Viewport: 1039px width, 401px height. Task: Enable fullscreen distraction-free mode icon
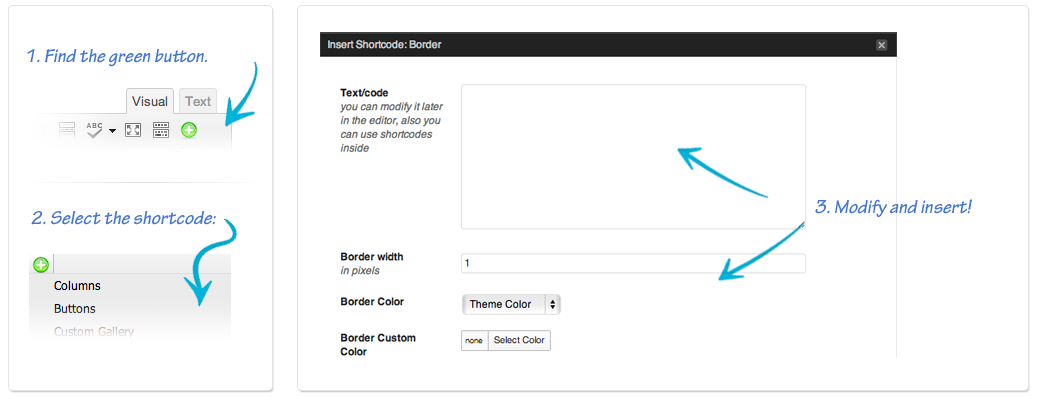[133, 130]
